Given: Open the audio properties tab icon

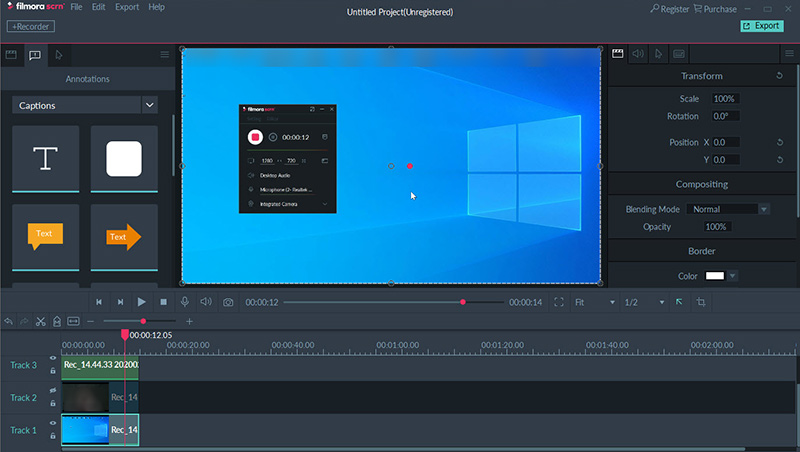Looking at the screenshot, I should (x=638, y=54).
